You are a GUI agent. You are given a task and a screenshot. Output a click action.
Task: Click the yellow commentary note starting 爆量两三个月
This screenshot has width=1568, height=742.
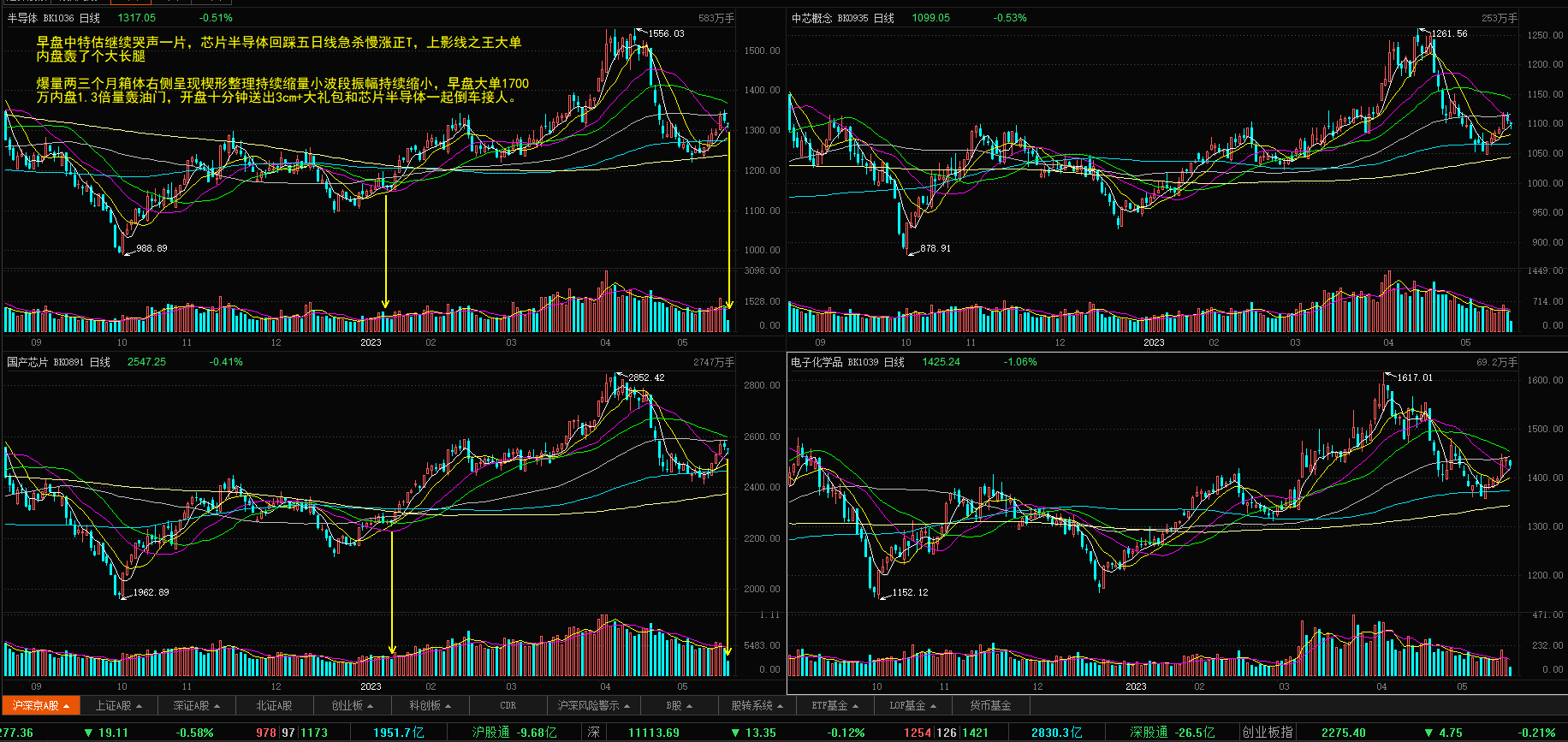coord(282,90)
